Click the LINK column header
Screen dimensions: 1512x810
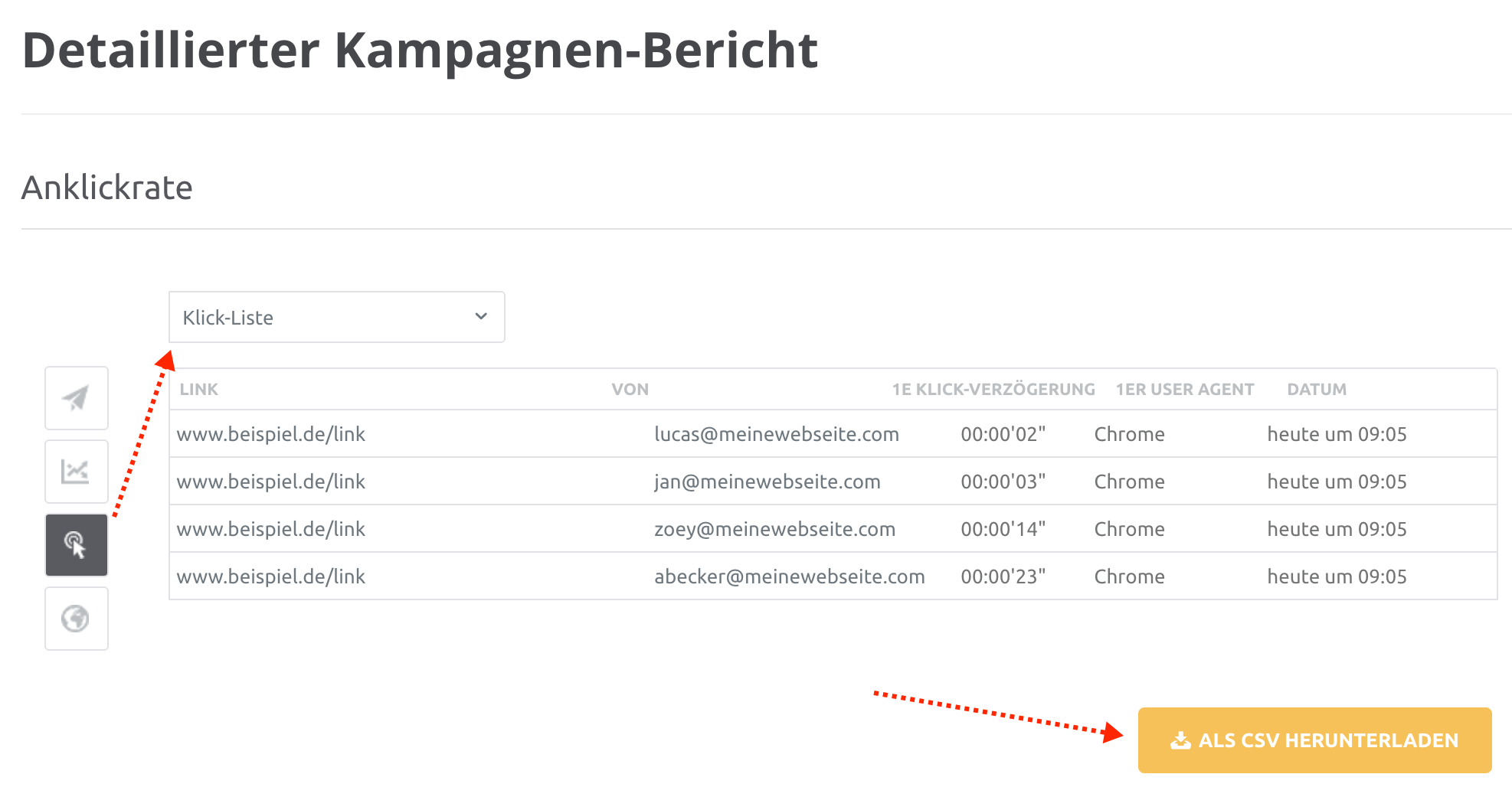tap(199, 389)
